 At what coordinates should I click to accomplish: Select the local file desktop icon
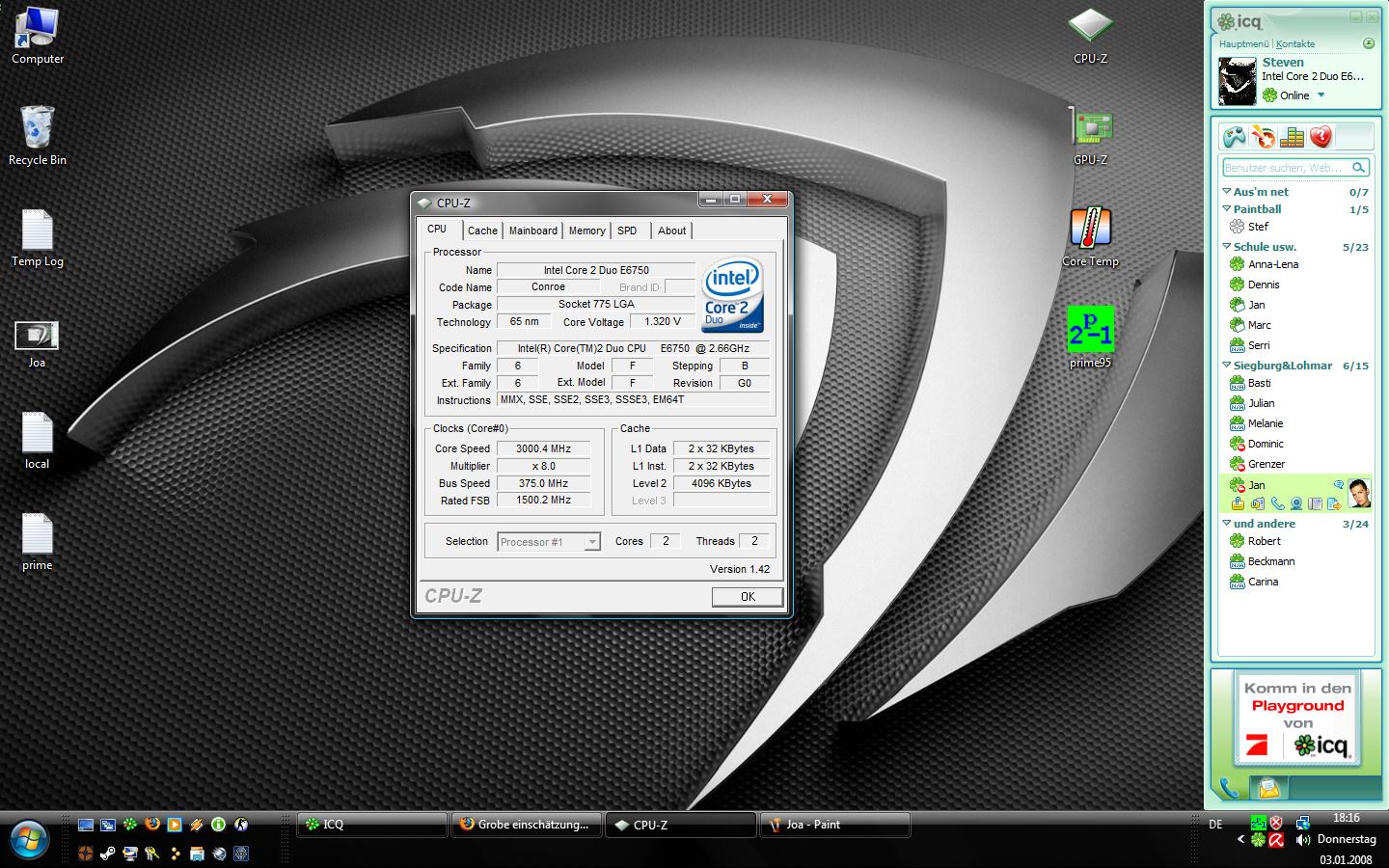[x=37, y=441]
